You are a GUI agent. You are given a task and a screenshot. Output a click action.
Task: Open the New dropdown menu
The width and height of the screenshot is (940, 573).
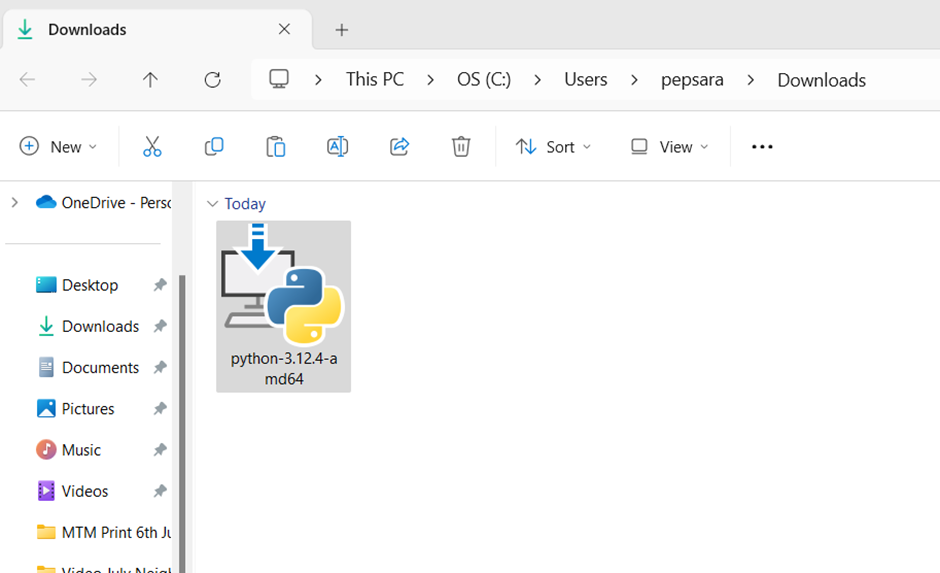pos(58,146)
